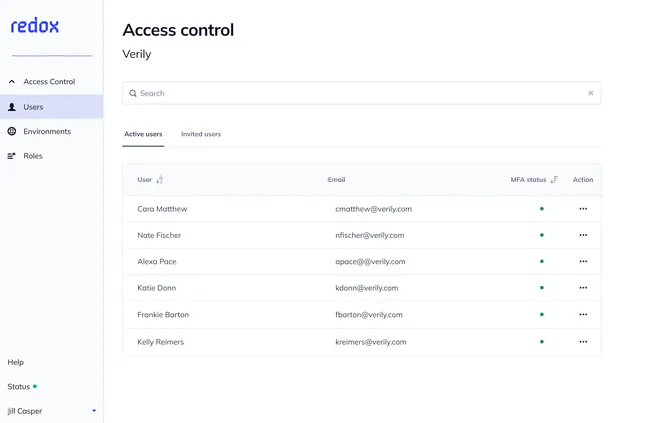645x423 pixels.
Task: Open actions menu for Katie Donn
Action: pyautogui.click(x=583, y=288)
